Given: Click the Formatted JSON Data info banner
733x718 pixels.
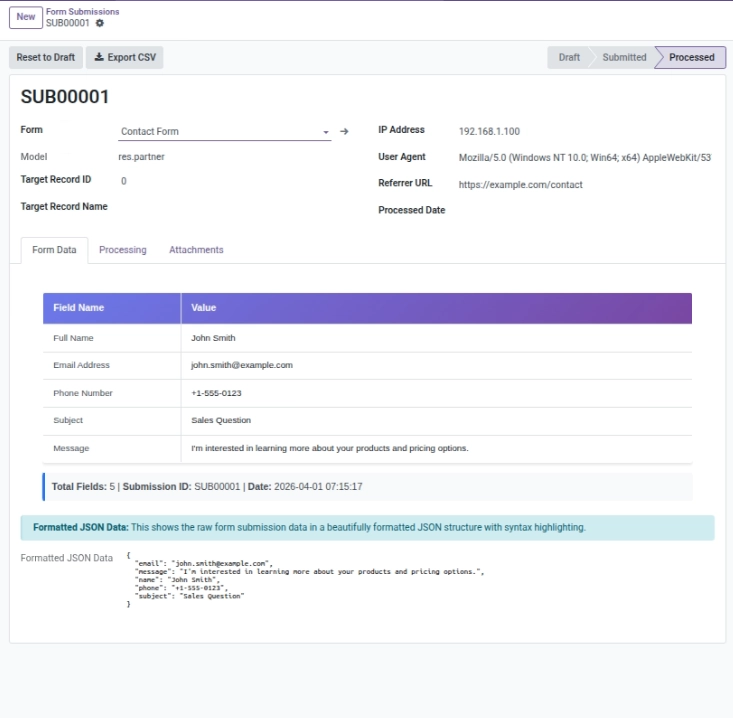Looking at the screenshot, I should (367, 528).
